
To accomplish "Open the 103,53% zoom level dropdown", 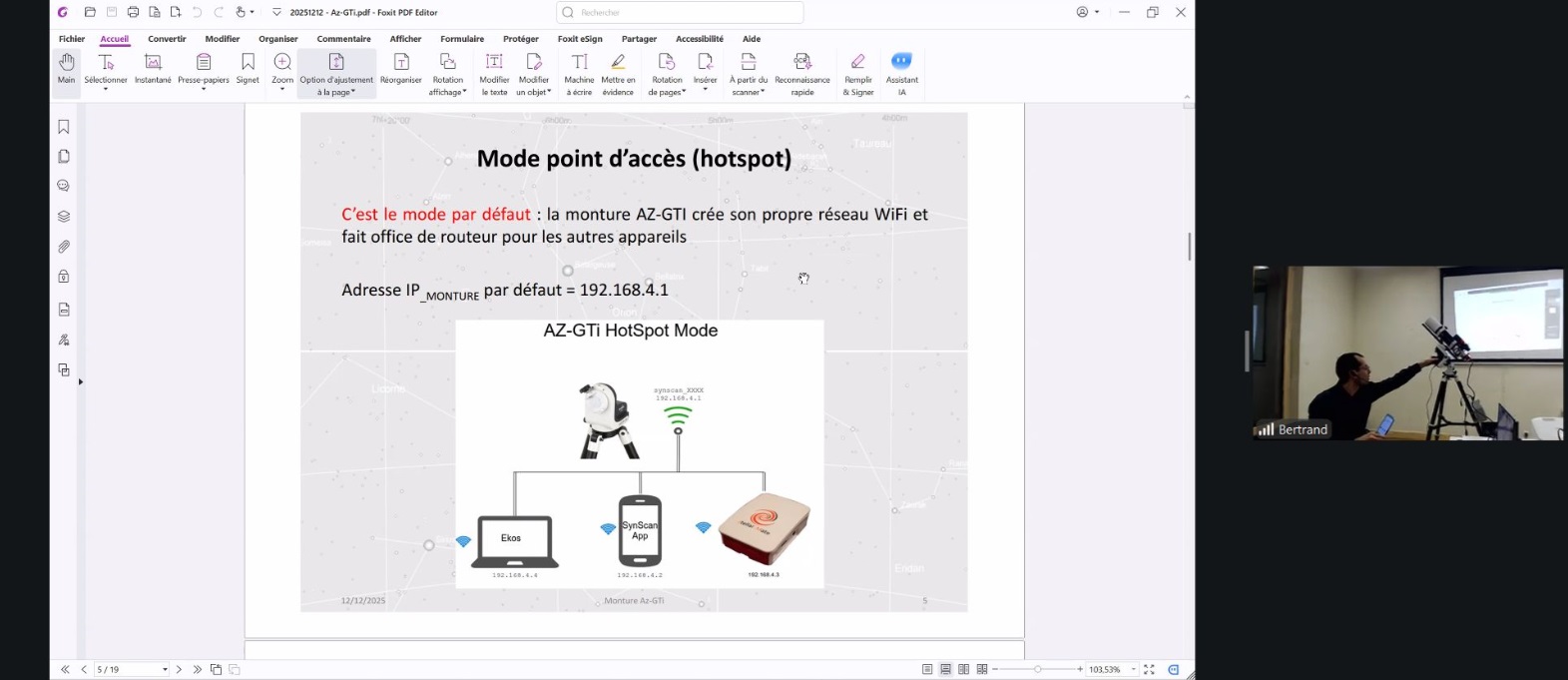I will click(x=1133, y=670).
